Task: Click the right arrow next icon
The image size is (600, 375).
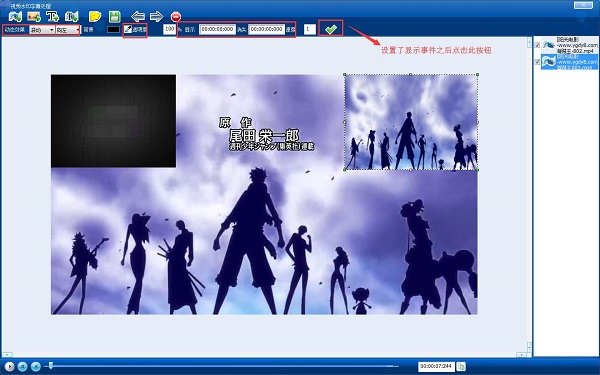Action: (156, 16)
